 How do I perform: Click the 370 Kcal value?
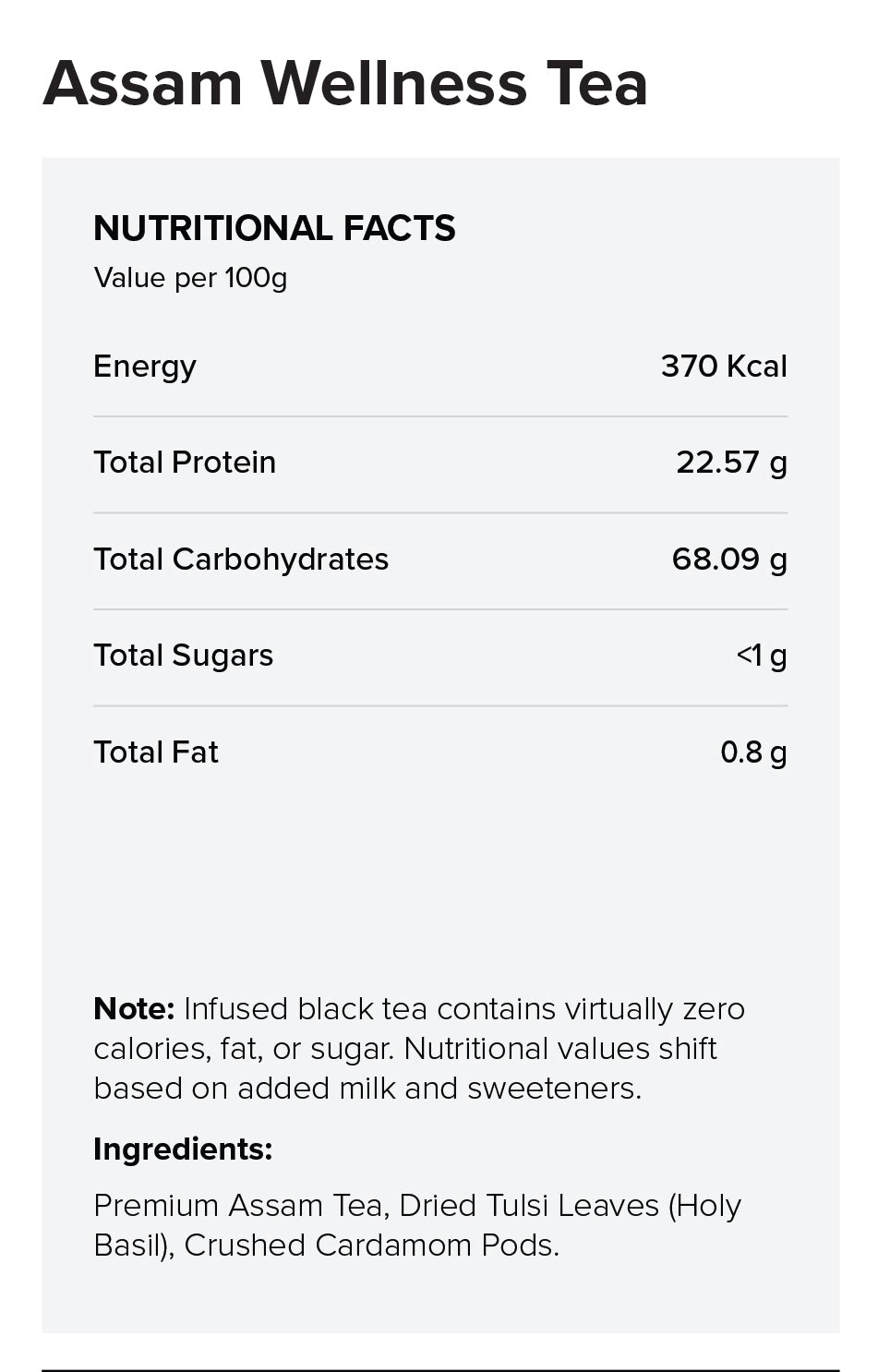[x=724, y=367]
